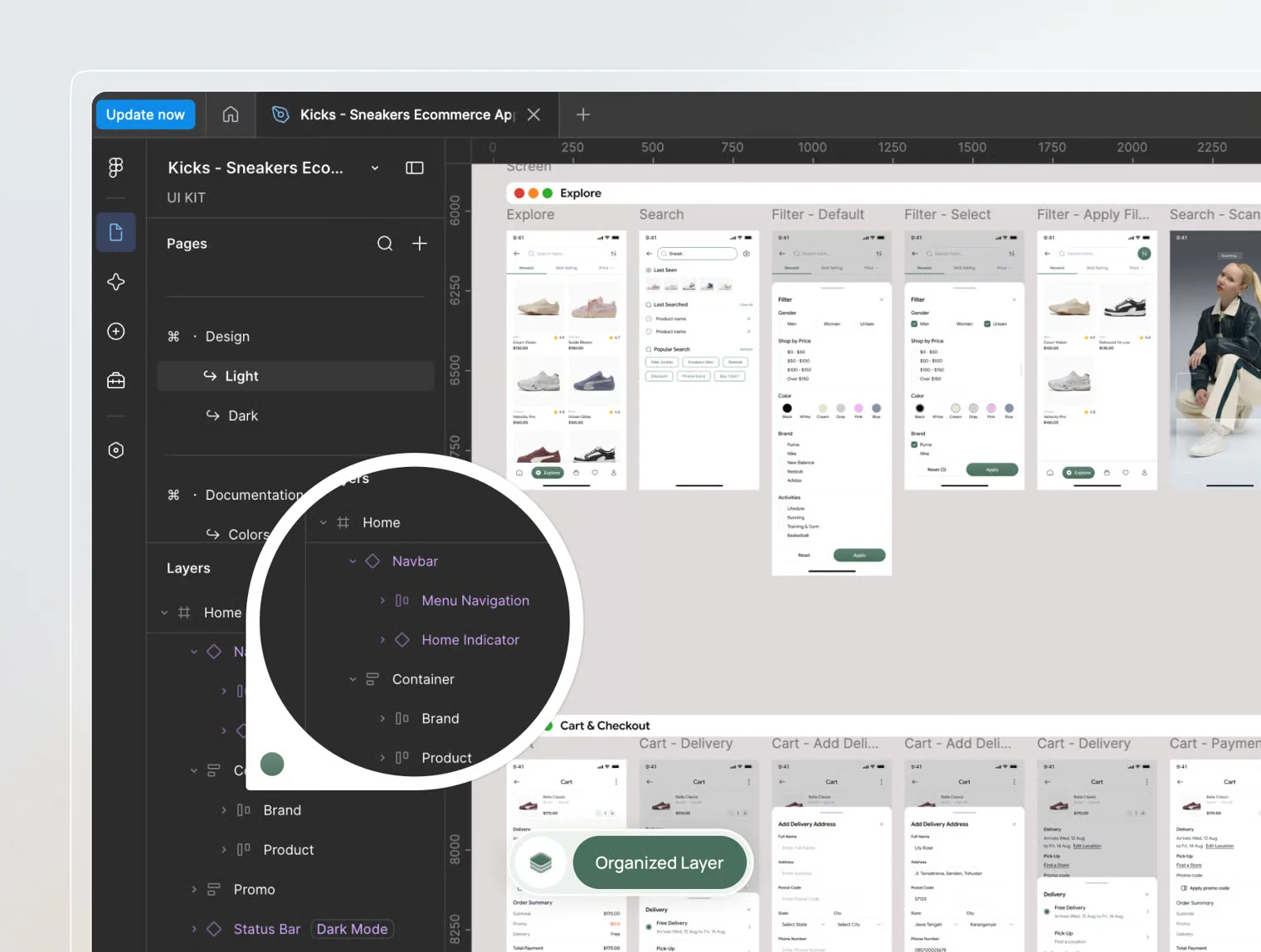
Task: Expand the Product layer in sidebar
Action: pos(224,850)
